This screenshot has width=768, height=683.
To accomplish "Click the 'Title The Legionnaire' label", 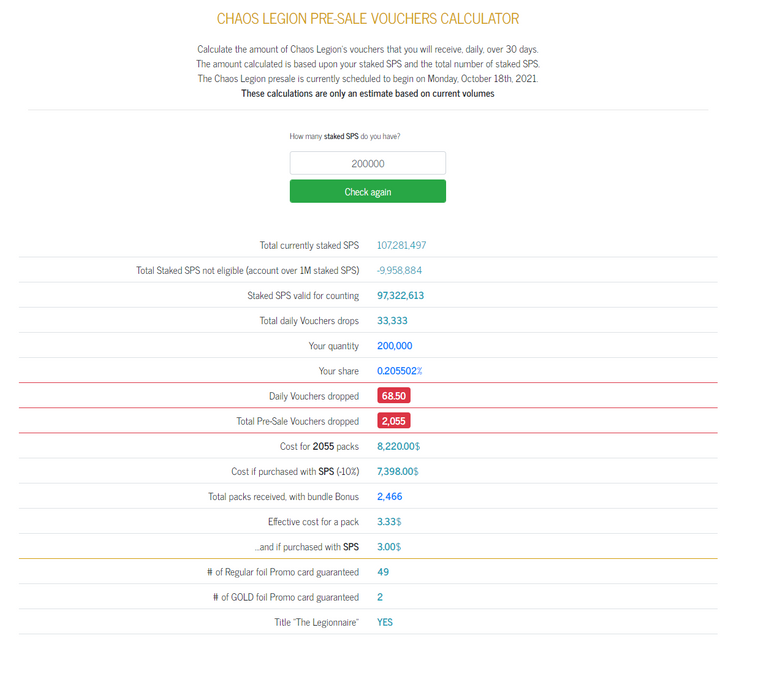I will 316,622.
